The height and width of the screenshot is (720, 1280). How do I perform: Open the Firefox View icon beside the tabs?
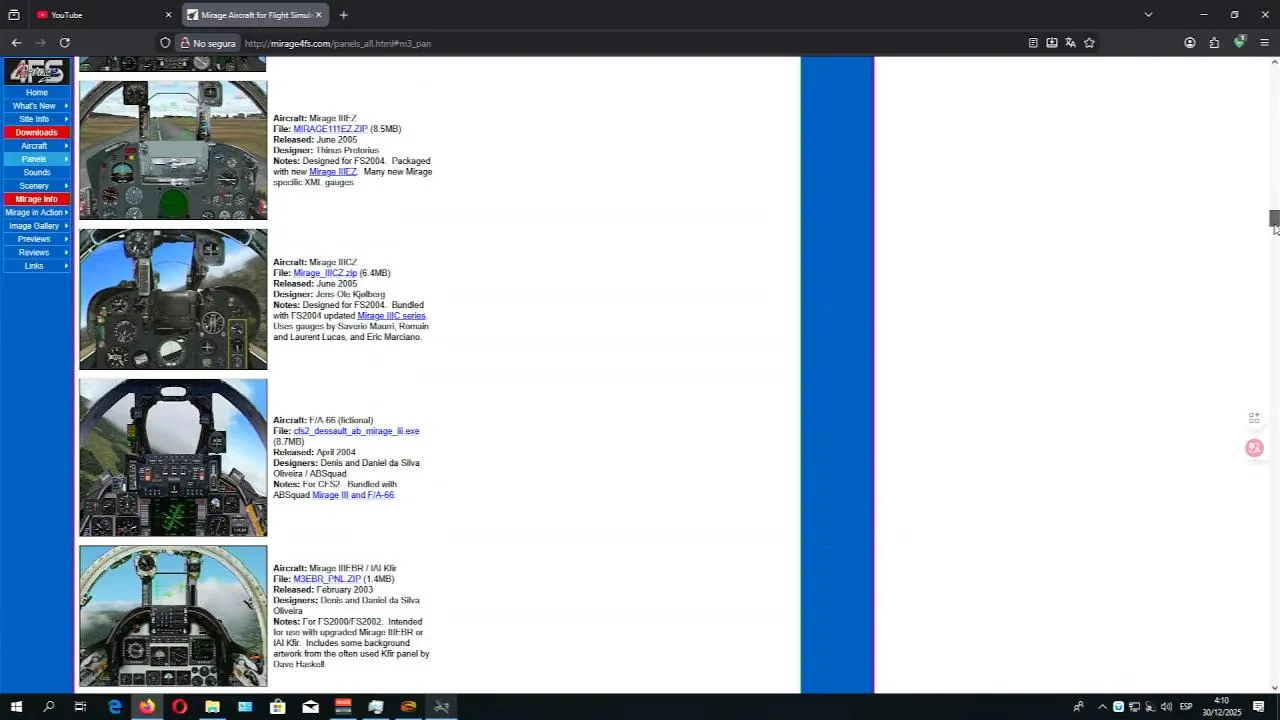14,15
